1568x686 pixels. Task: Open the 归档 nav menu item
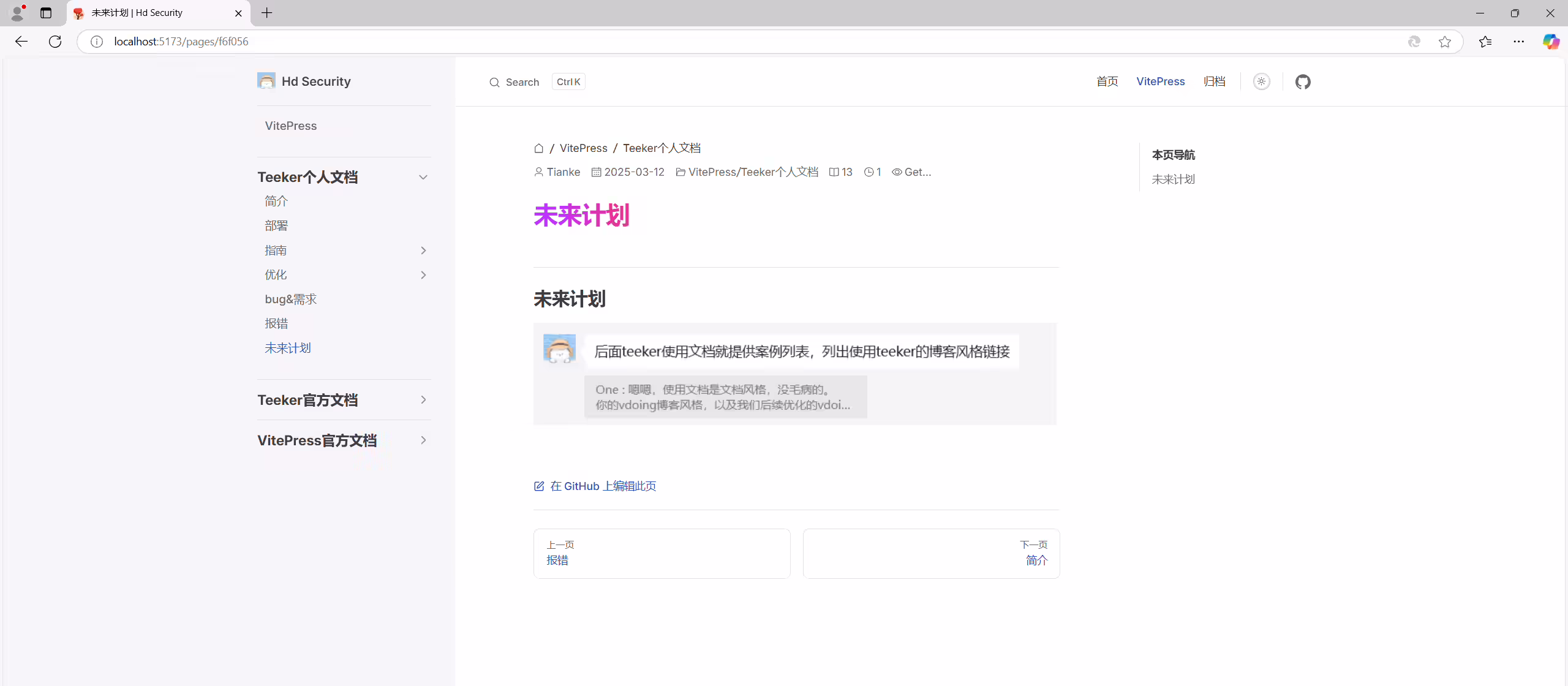1214,81
